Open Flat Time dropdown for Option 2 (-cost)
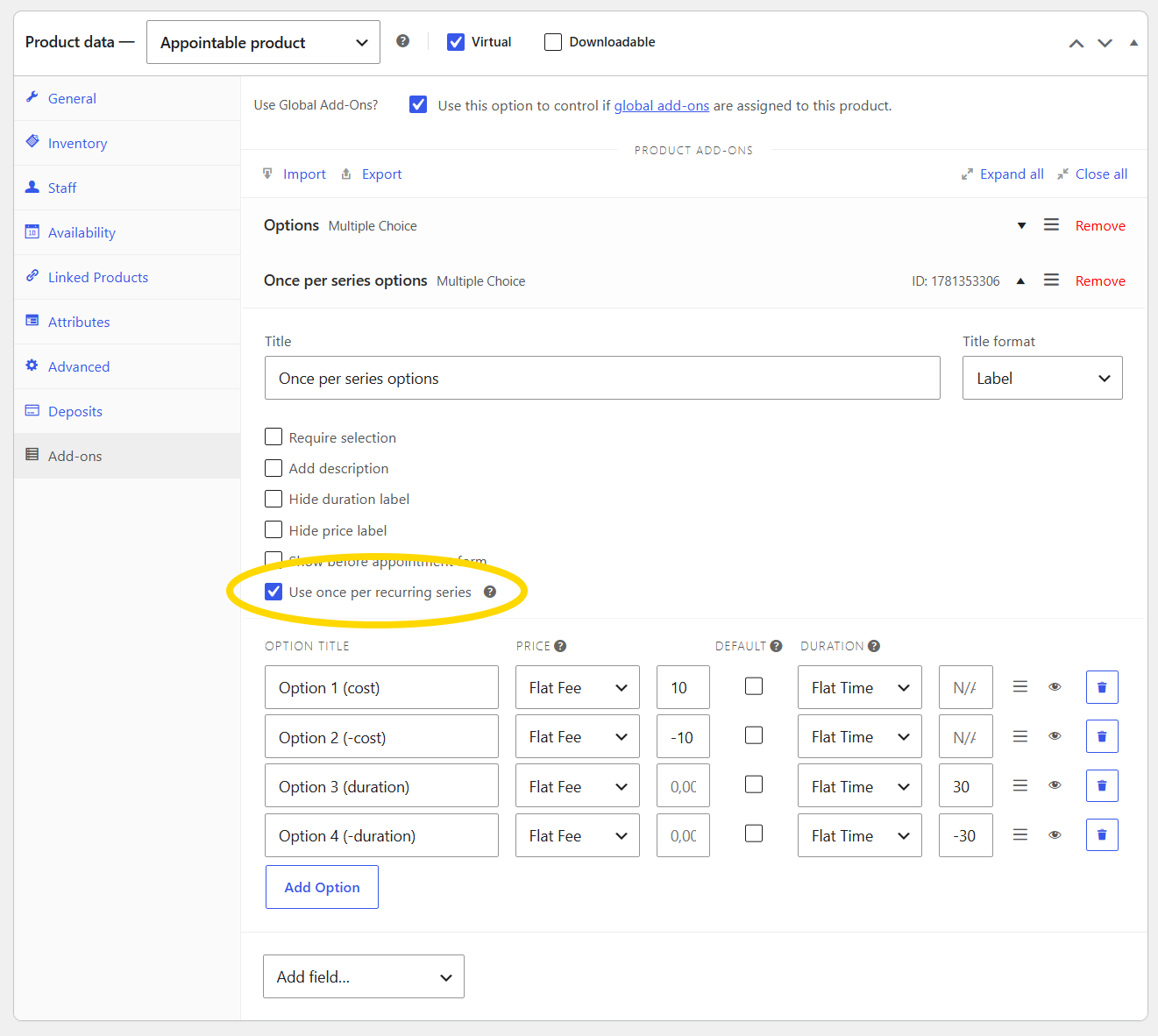The height and width of the screenshot is (1036, 1158). pyautogui.click(x=860, y=736)
